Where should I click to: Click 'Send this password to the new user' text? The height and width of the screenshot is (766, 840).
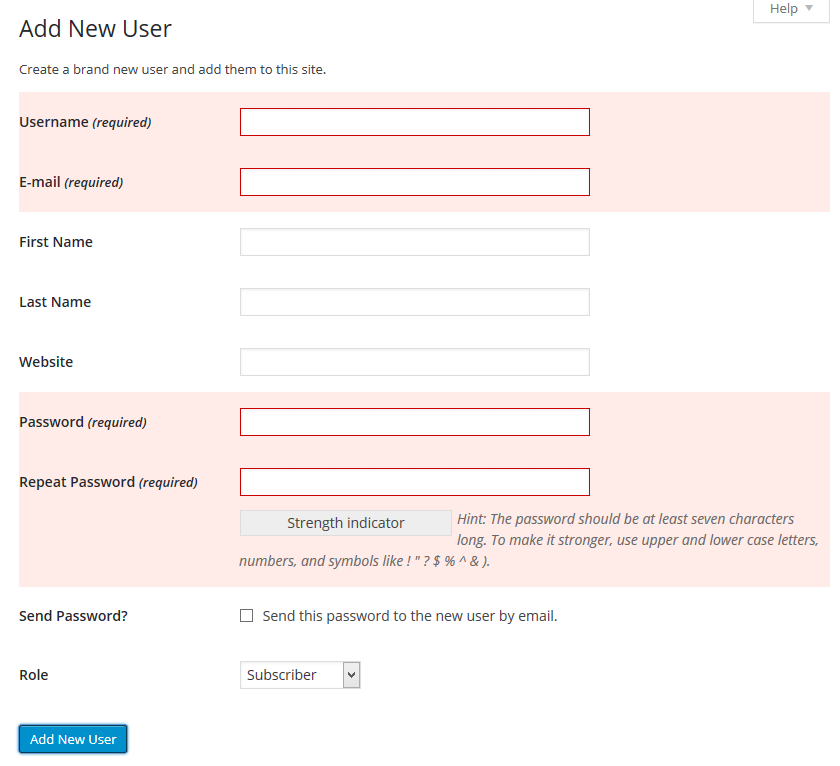click(x=410, y=616)
